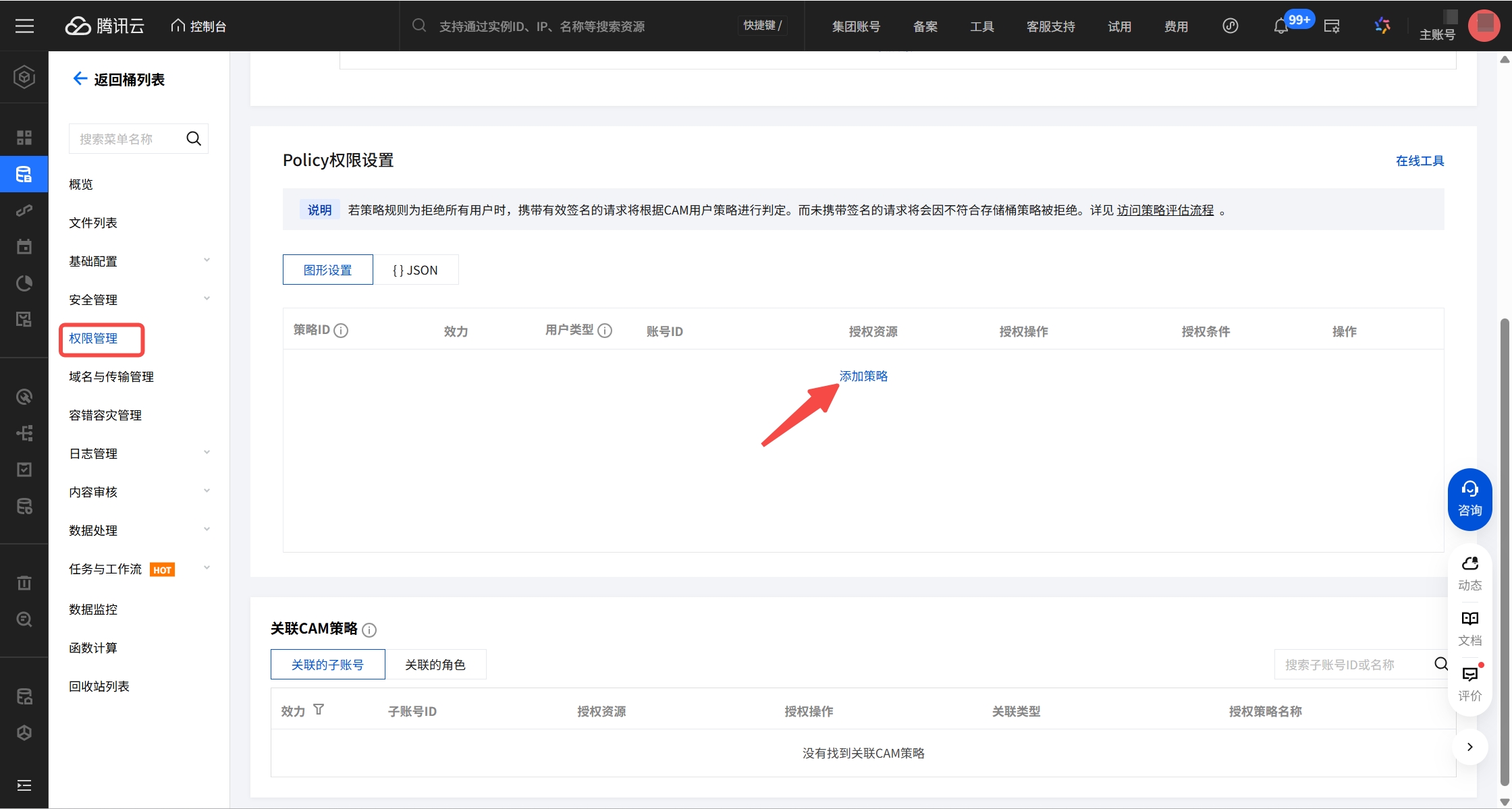Select 文件列表 in the sidebar

pos(93,223)
